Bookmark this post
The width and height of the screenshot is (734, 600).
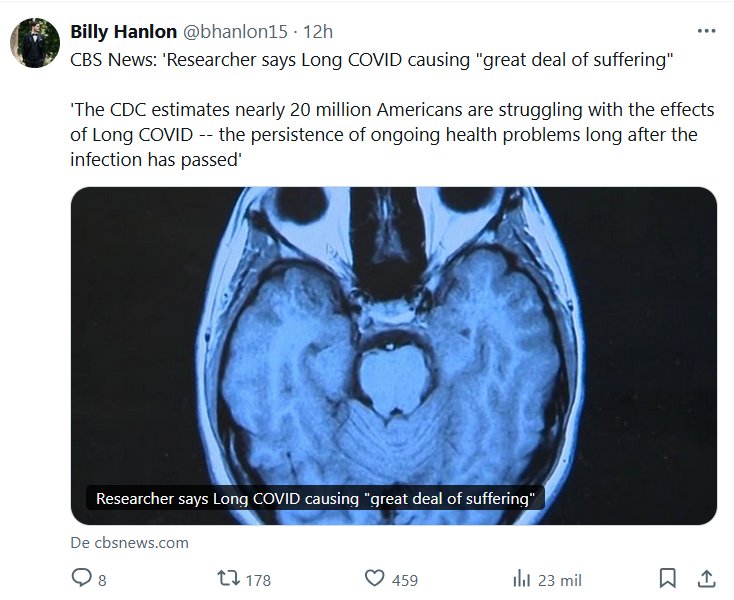668,578
